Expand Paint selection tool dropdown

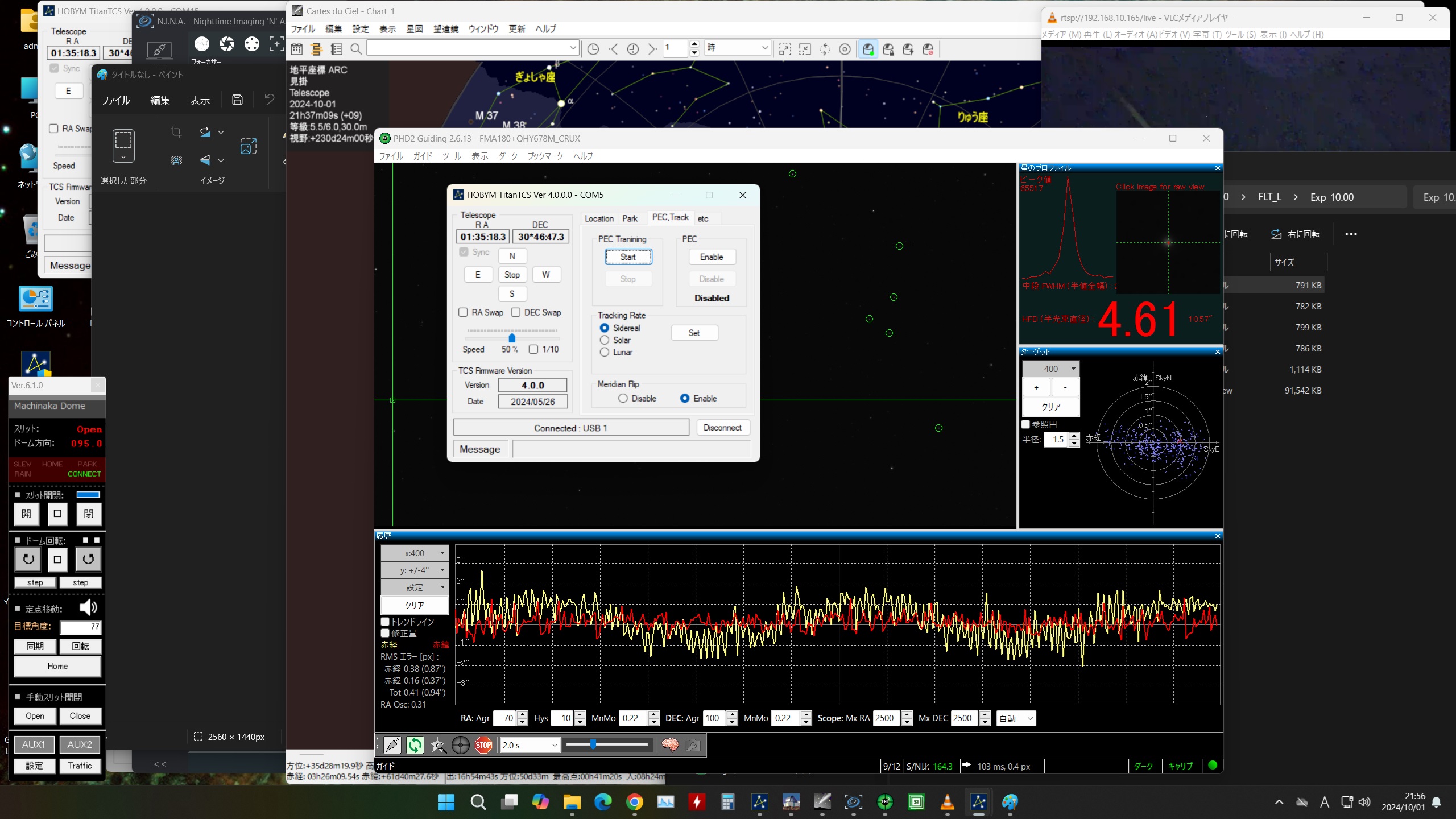[x=123, y=157]
